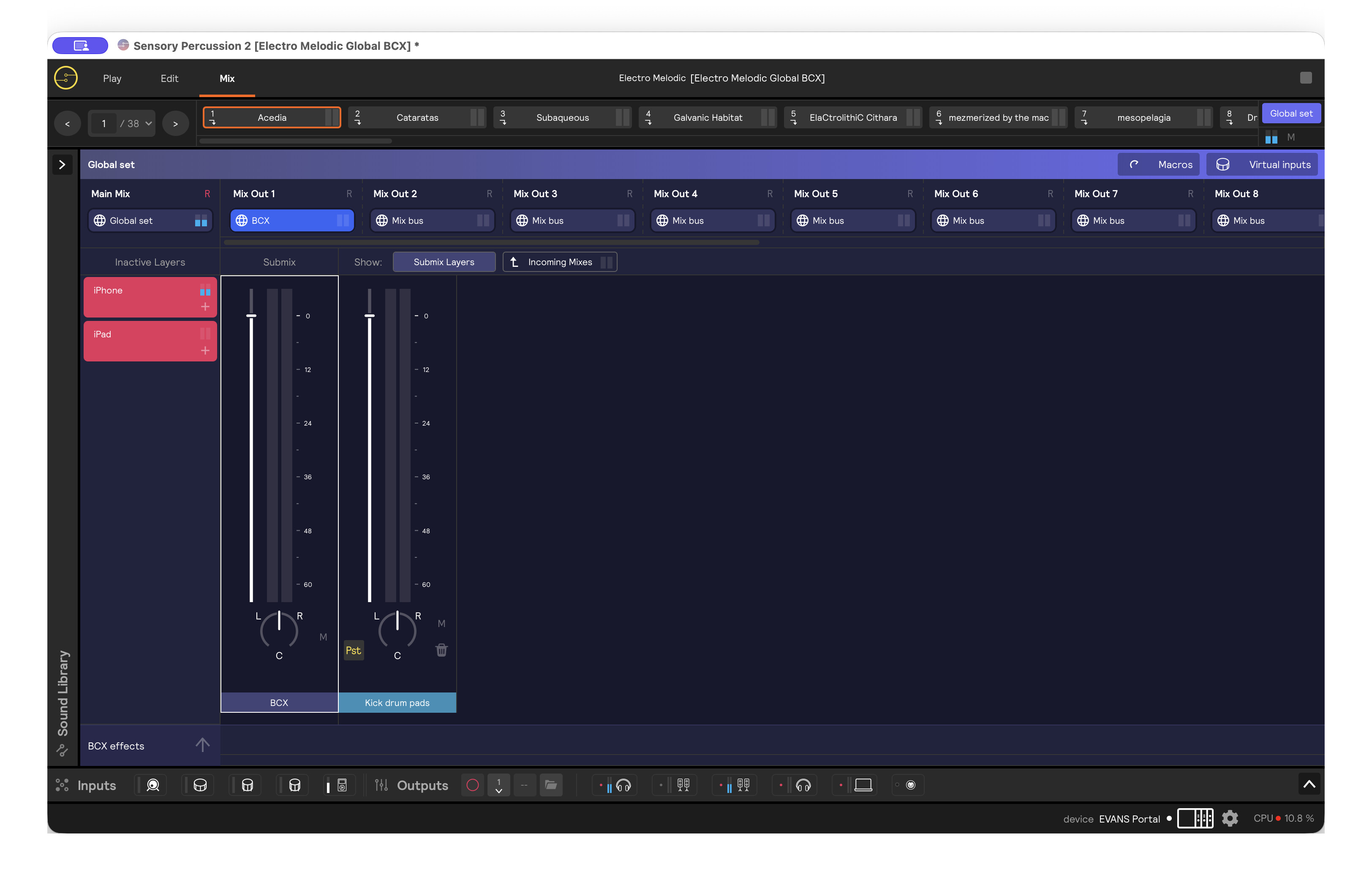
Task: Toggle Pst on Kick drum pads channel
Action: click(353, 650)
